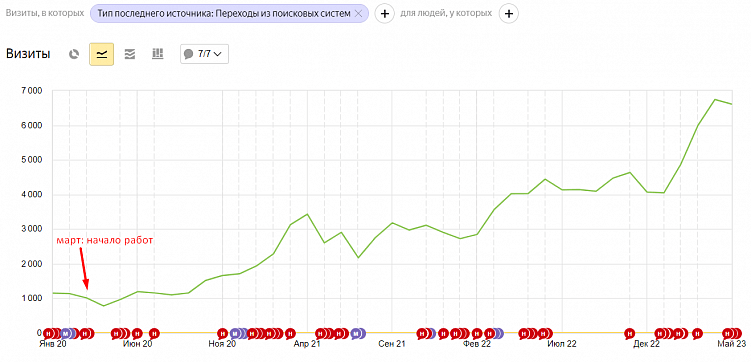The height and width of the screenshot is (362, 751).
Task: Click the 'Визиты' chart heading
Action: click(x=28, y=54)
